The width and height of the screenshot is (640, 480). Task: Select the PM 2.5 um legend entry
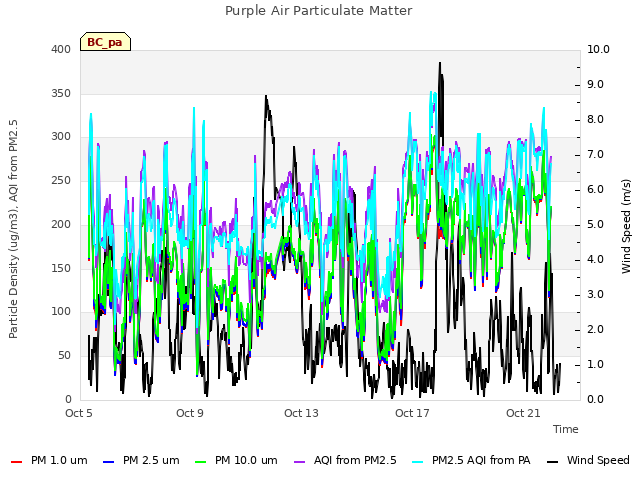coord(141,460)
